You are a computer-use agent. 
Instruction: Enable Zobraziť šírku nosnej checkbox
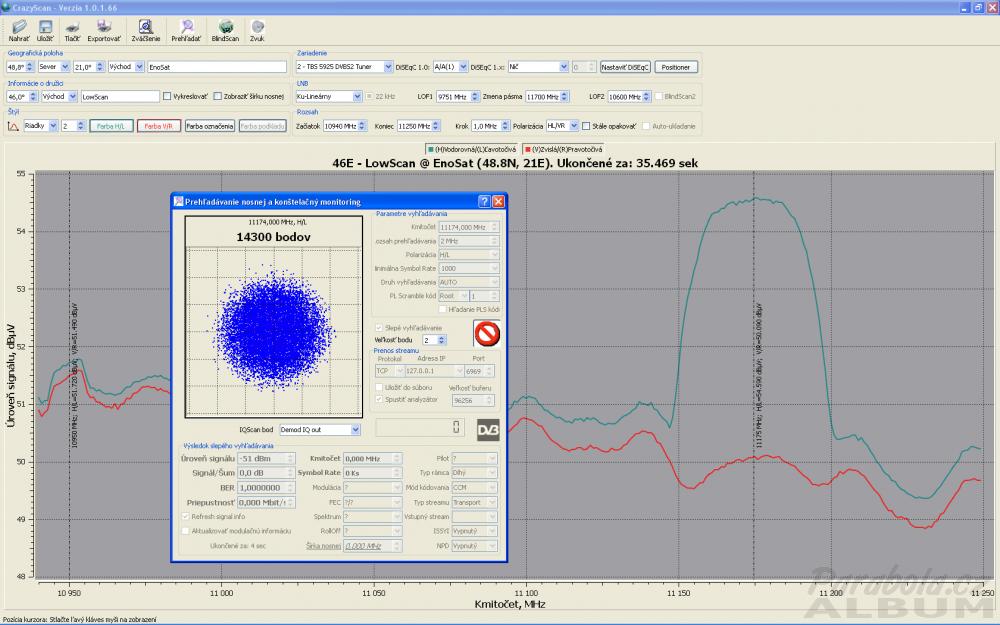tap(217, 96)
